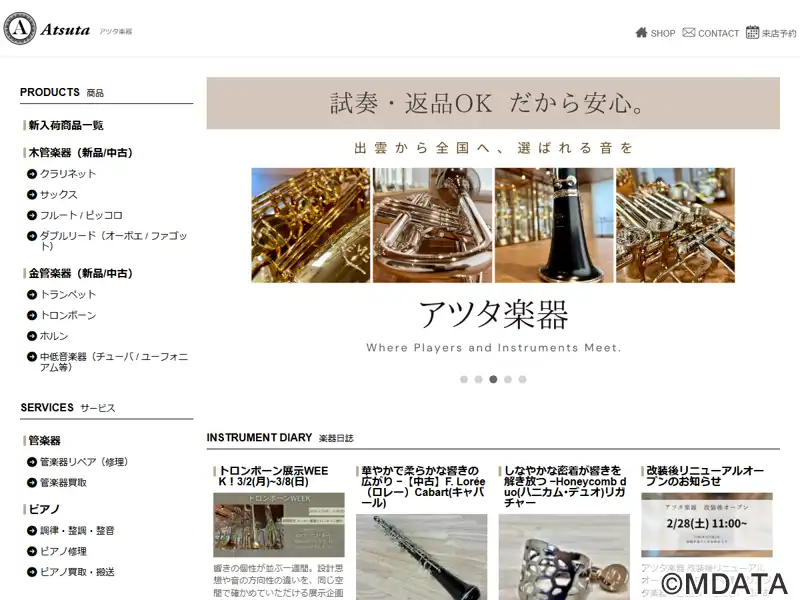This screenshot has width=800, height=600.
Task: Click arrow icon beside ピアノ修理
Action: pyautogui.click(x=32, y=551)
